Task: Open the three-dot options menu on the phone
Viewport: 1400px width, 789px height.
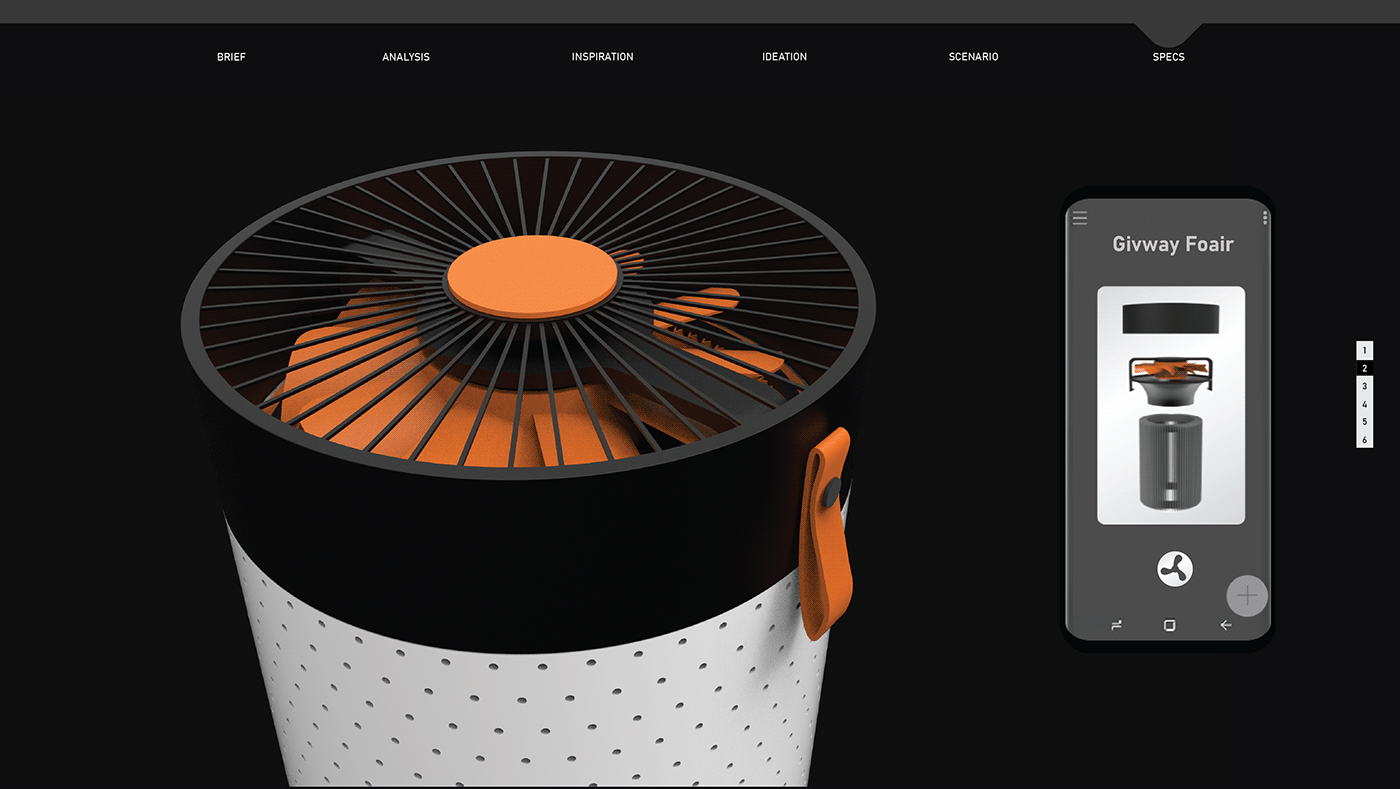Action: pos(1265,218)
